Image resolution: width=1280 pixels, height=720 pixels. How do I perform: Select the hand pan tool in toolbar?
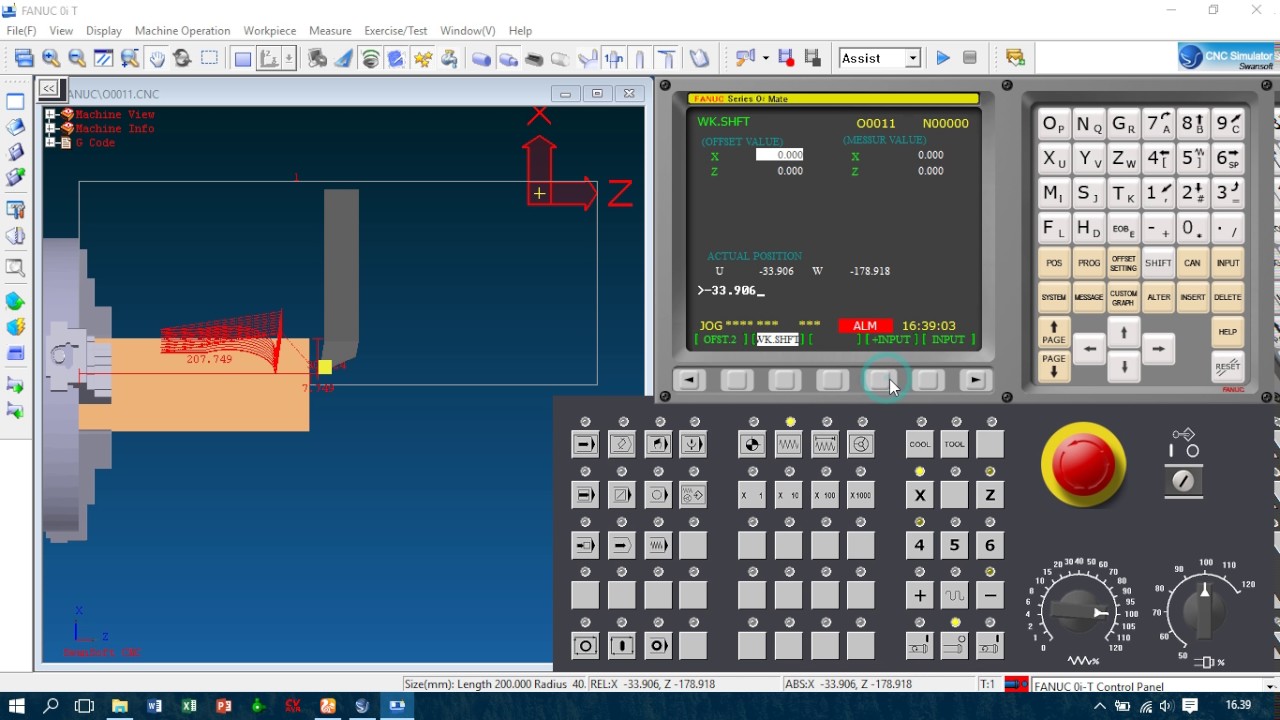tap(157, 58)
